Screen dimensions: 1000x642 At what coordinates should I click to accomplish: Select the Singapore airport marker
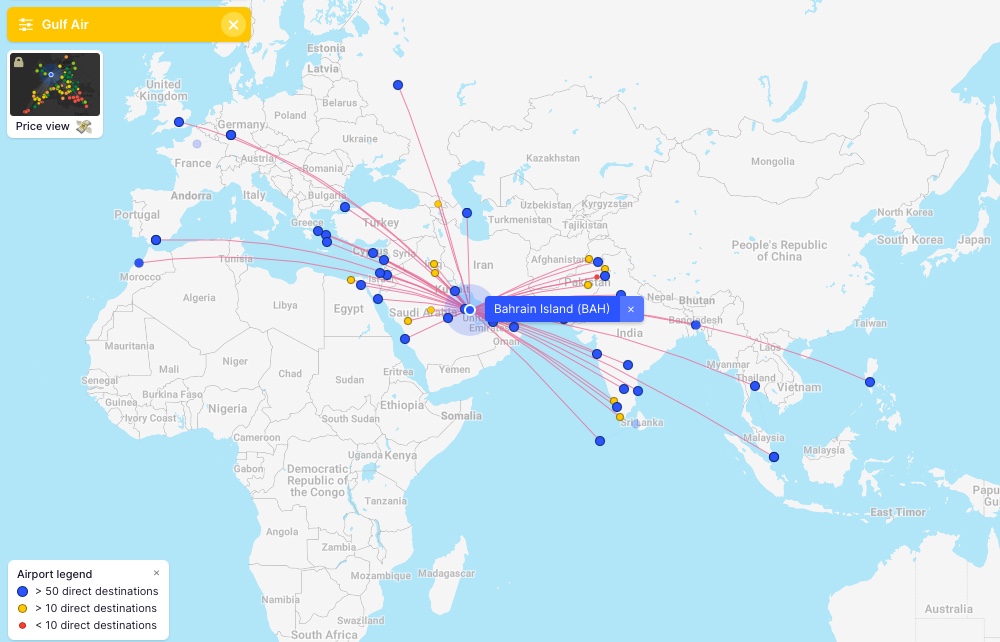point(772,456)
